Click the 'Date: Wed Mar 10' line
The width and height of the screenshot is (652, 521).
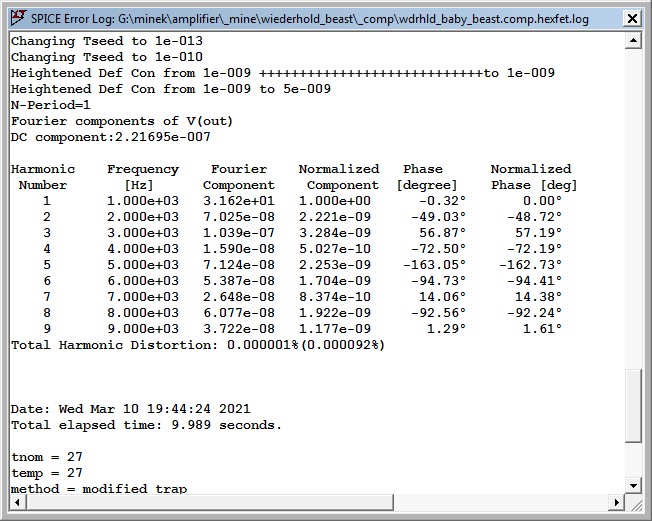[x=131, y=409]
